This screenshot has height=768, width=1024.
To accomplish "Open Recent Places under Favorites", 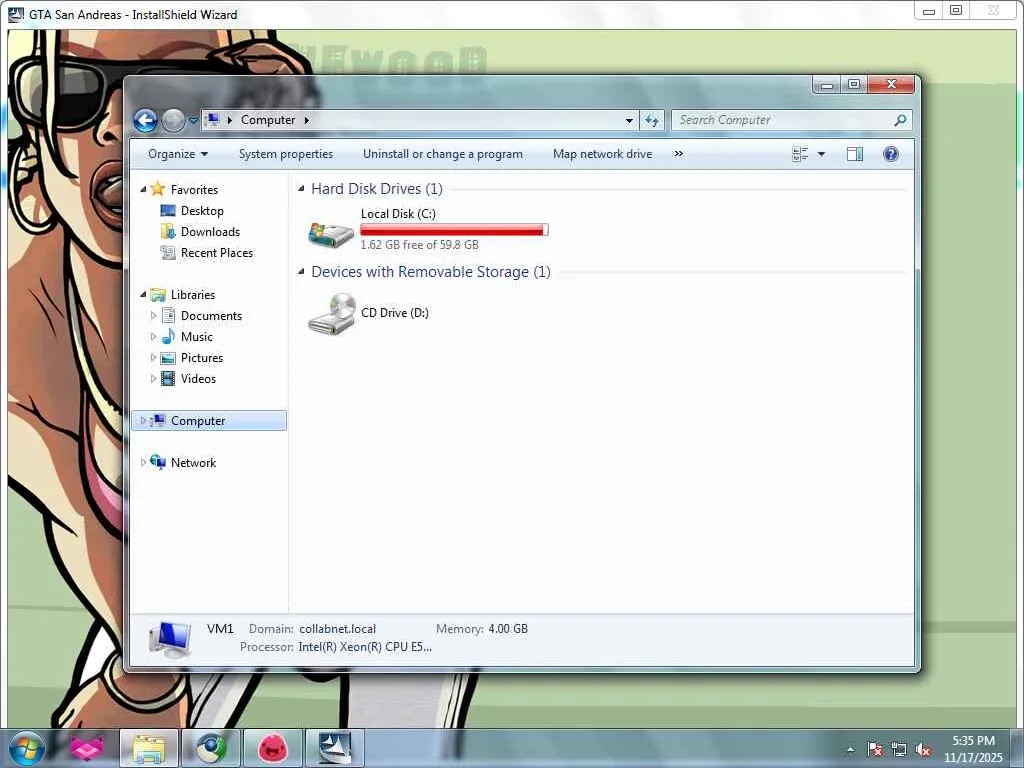I will click(x=217, y=253).
